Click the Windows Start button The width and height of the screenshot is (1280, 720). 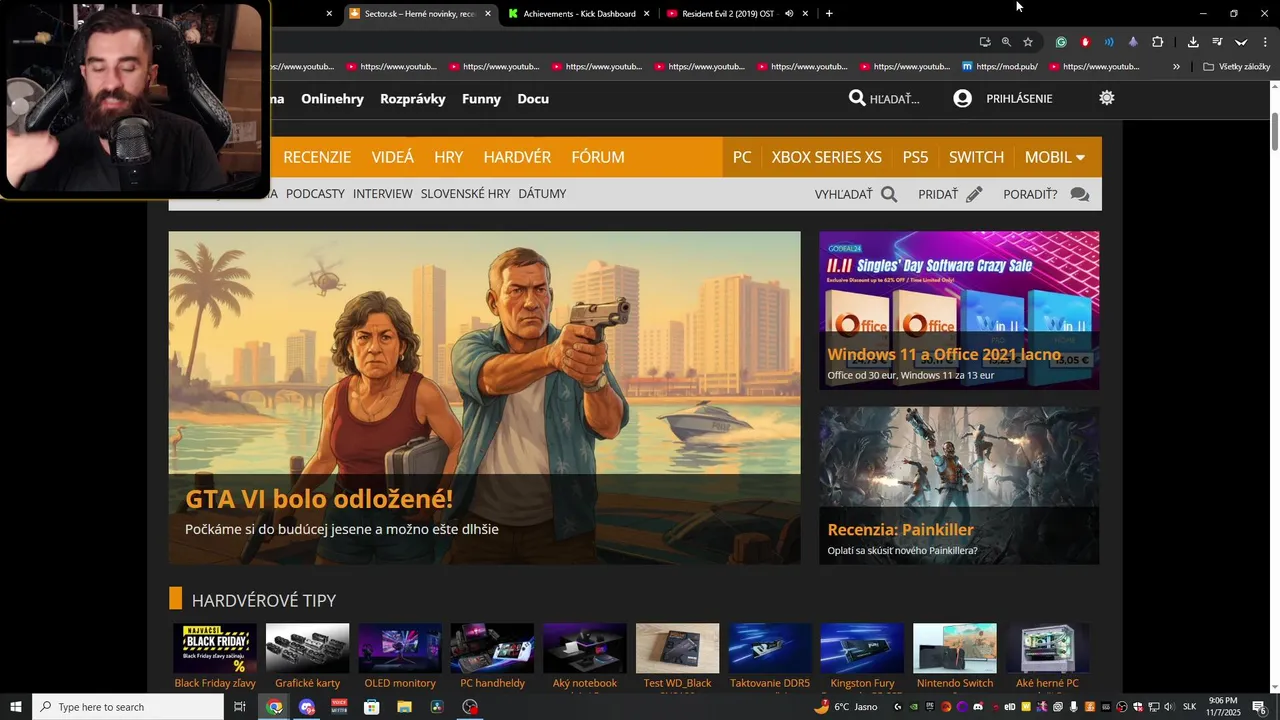(x=15, y=707)
